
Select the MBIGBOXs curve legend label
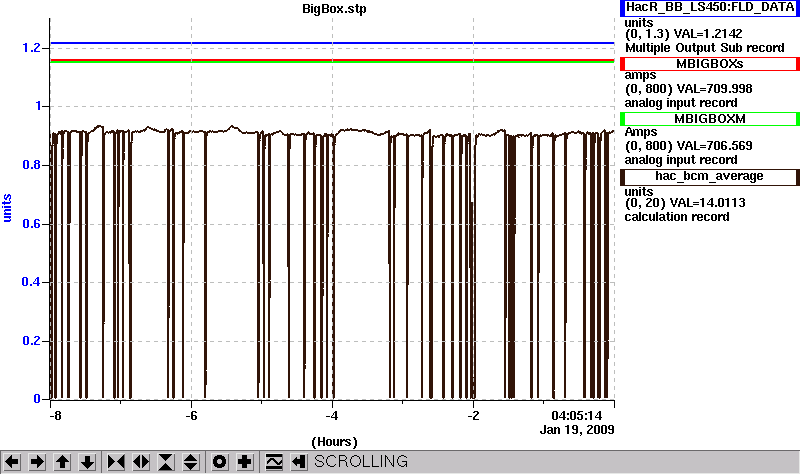coord(710,64)
